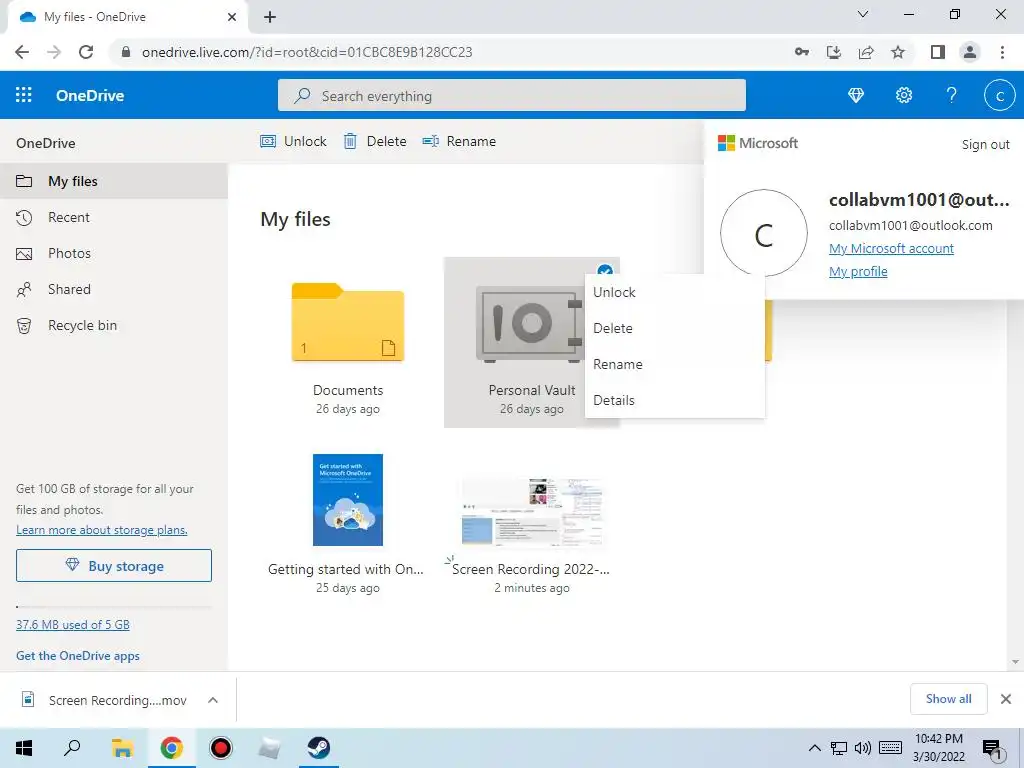Open My profile link

click(857, 271)
